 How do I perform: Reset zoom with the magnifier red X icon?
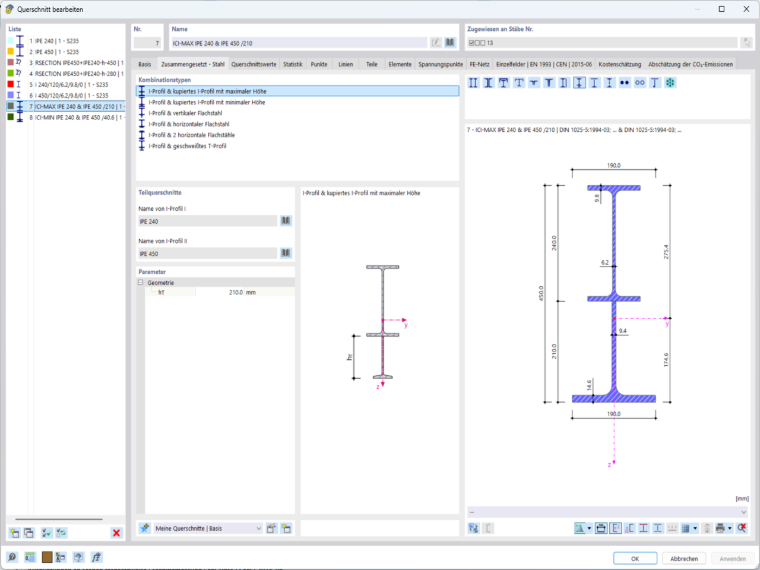pyautogui.click(x=742, y=528)
